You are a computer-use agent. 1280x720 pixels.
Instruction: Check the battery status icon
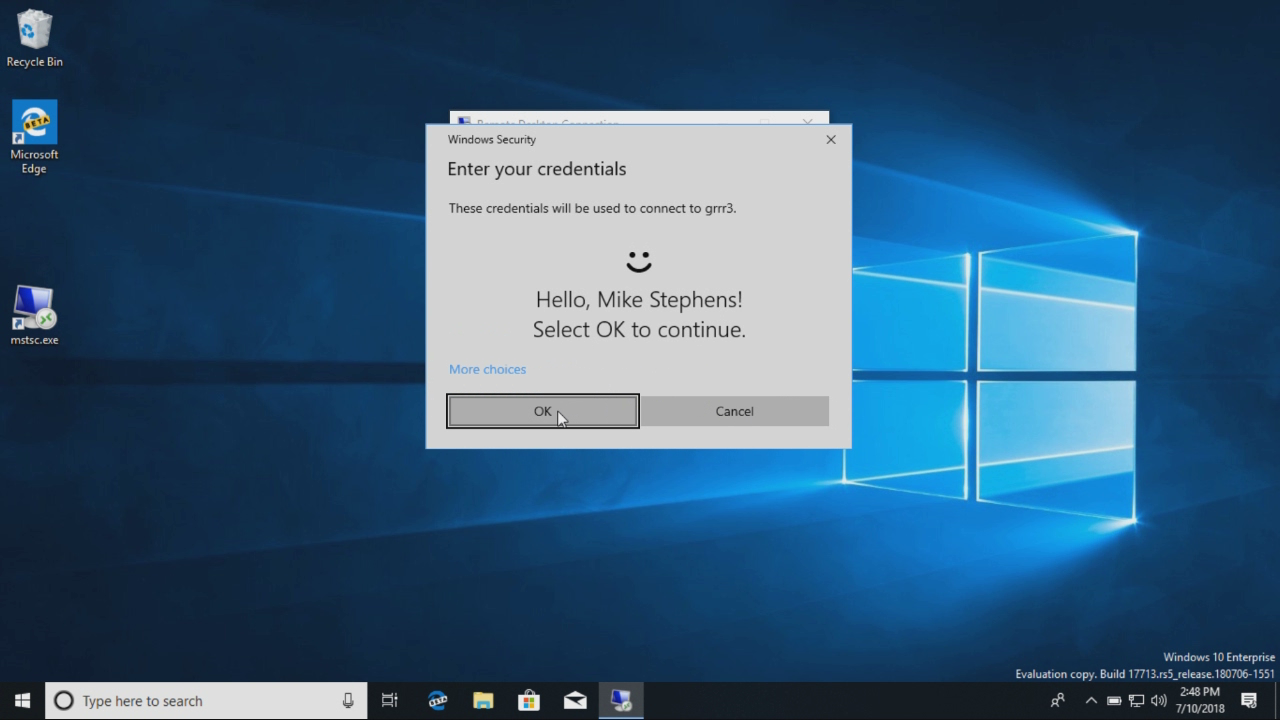point(1114,701)
